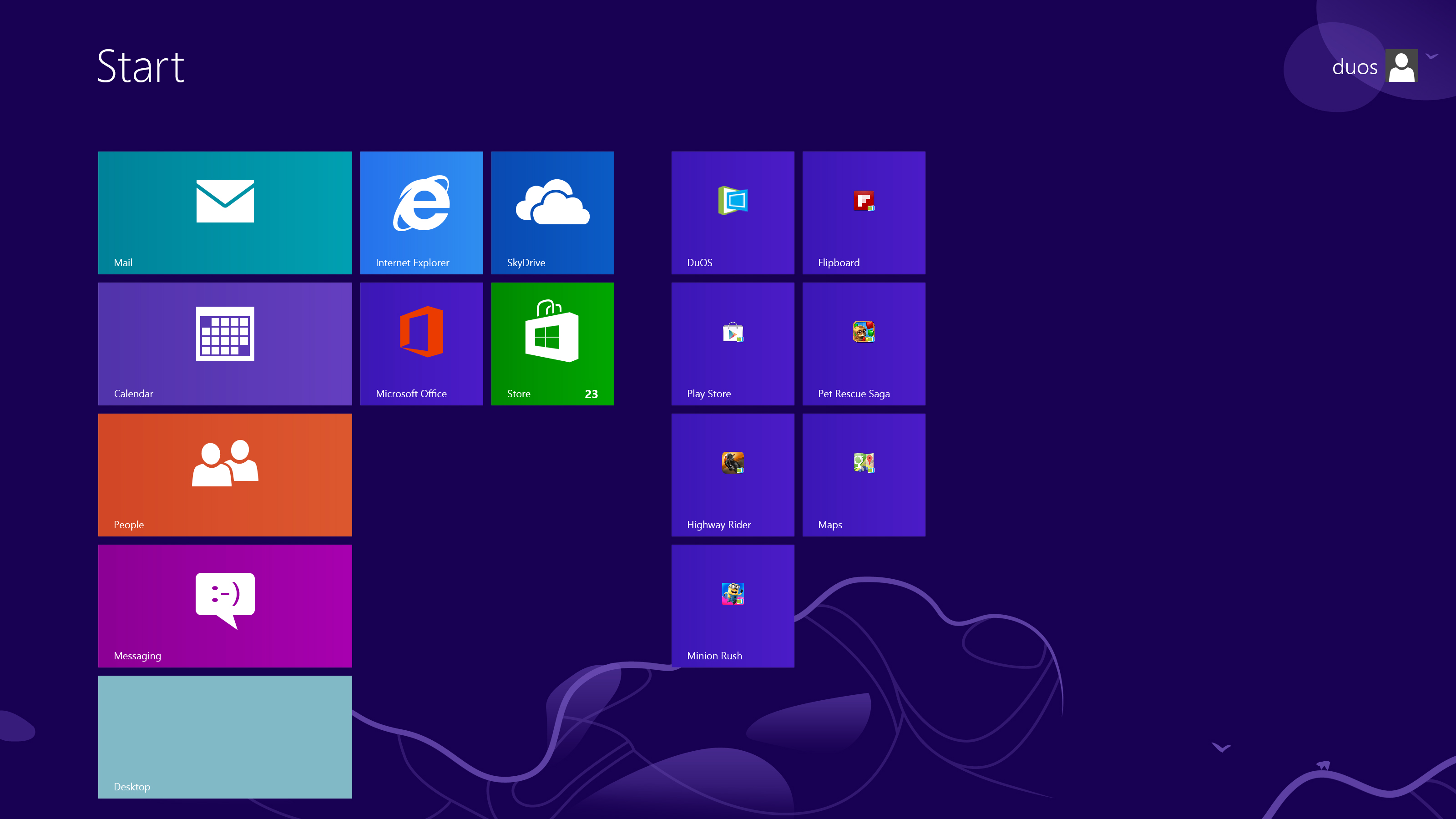Launch Minion Rush game tile
The width and height of the screenshot is (1456, 819).
733,606
